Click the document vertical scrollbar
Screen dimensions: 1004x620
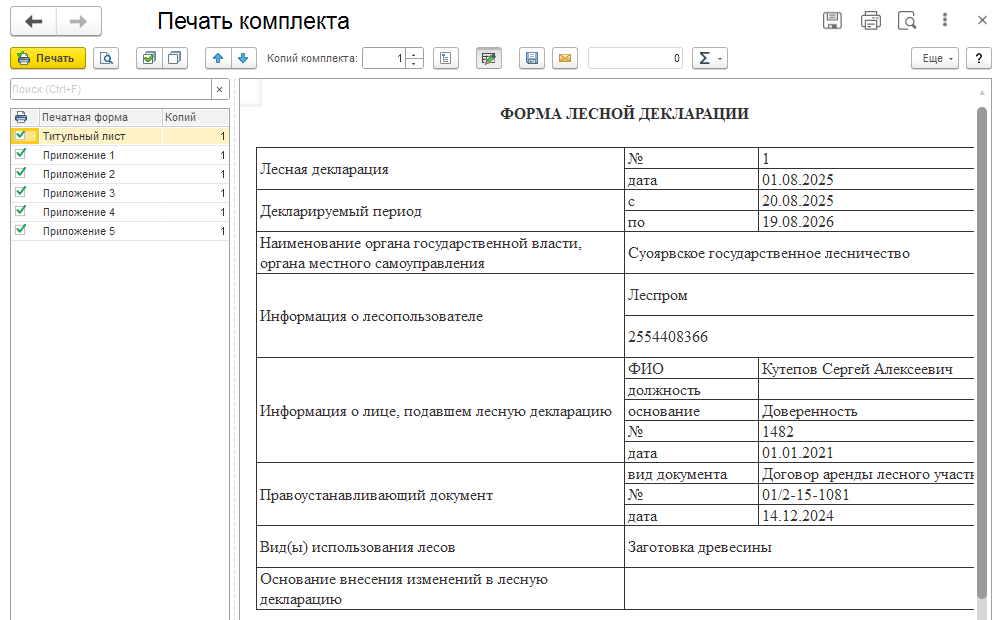coord(982,352)
